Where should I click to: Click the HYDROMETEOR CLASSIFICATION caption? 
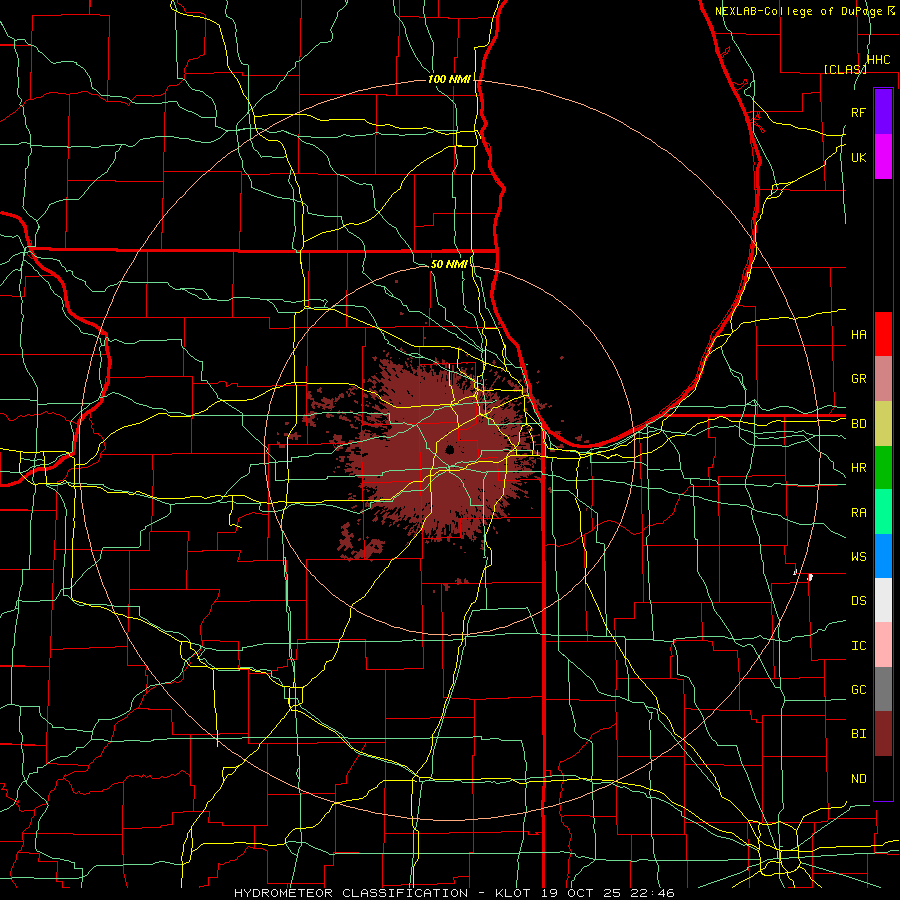pos(351,893)
